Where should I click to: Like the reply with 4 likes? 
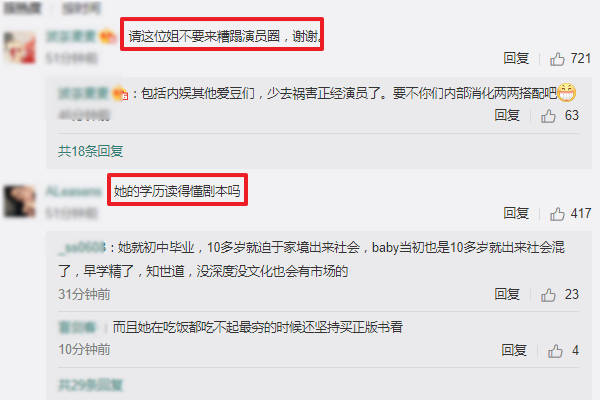tap(555, 351)
